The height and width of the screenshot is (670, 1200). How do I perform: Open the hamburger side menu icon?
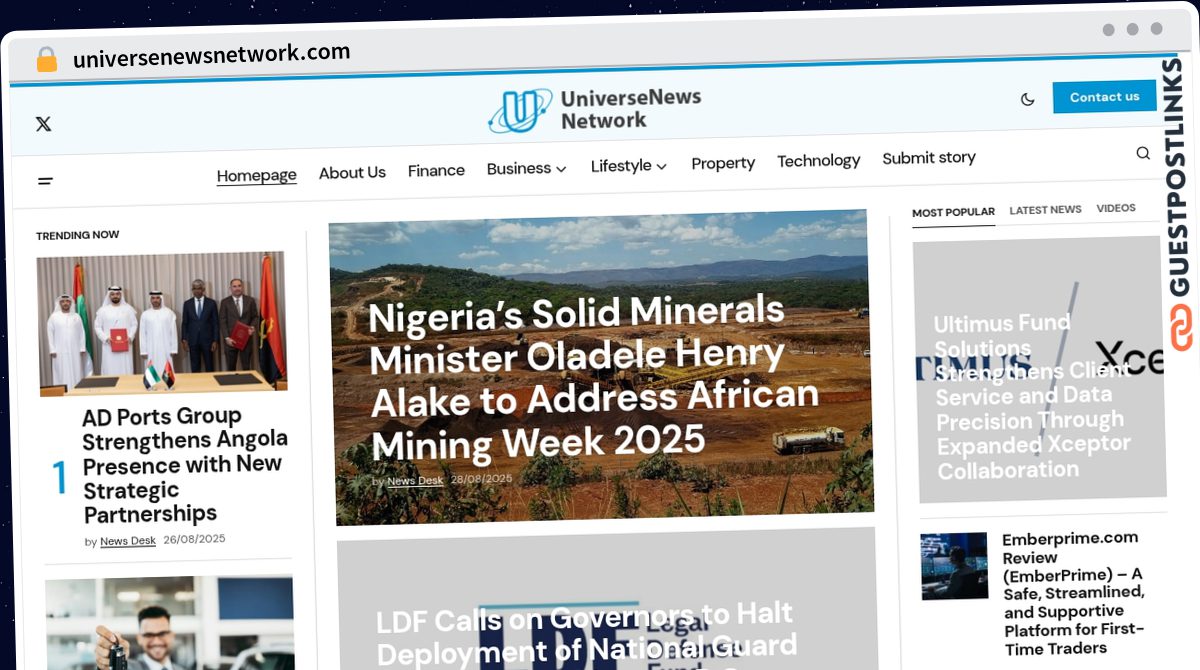(45, 181)
